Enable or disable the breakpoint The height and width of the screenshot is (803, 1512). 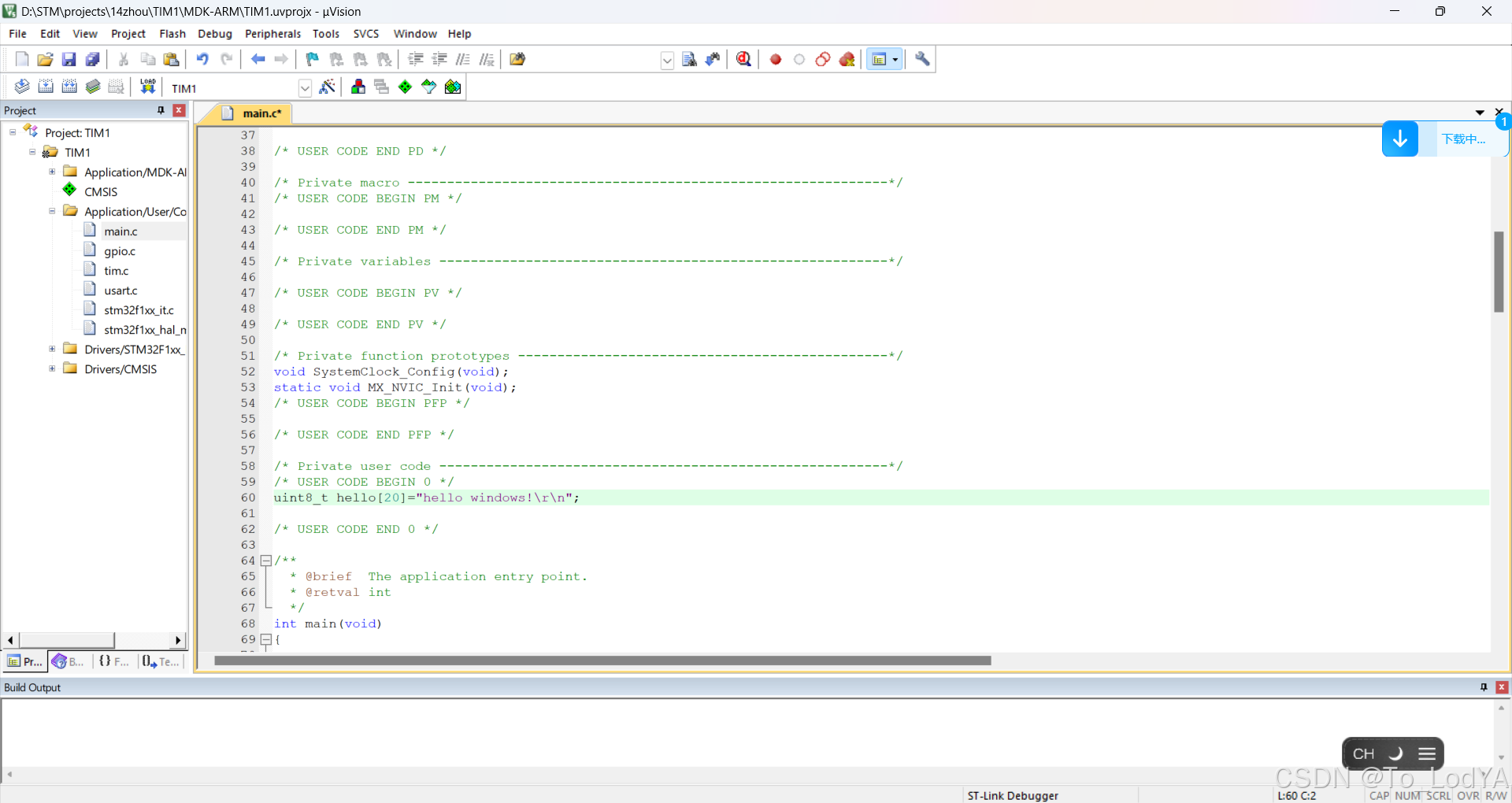(x=799, y=59)
